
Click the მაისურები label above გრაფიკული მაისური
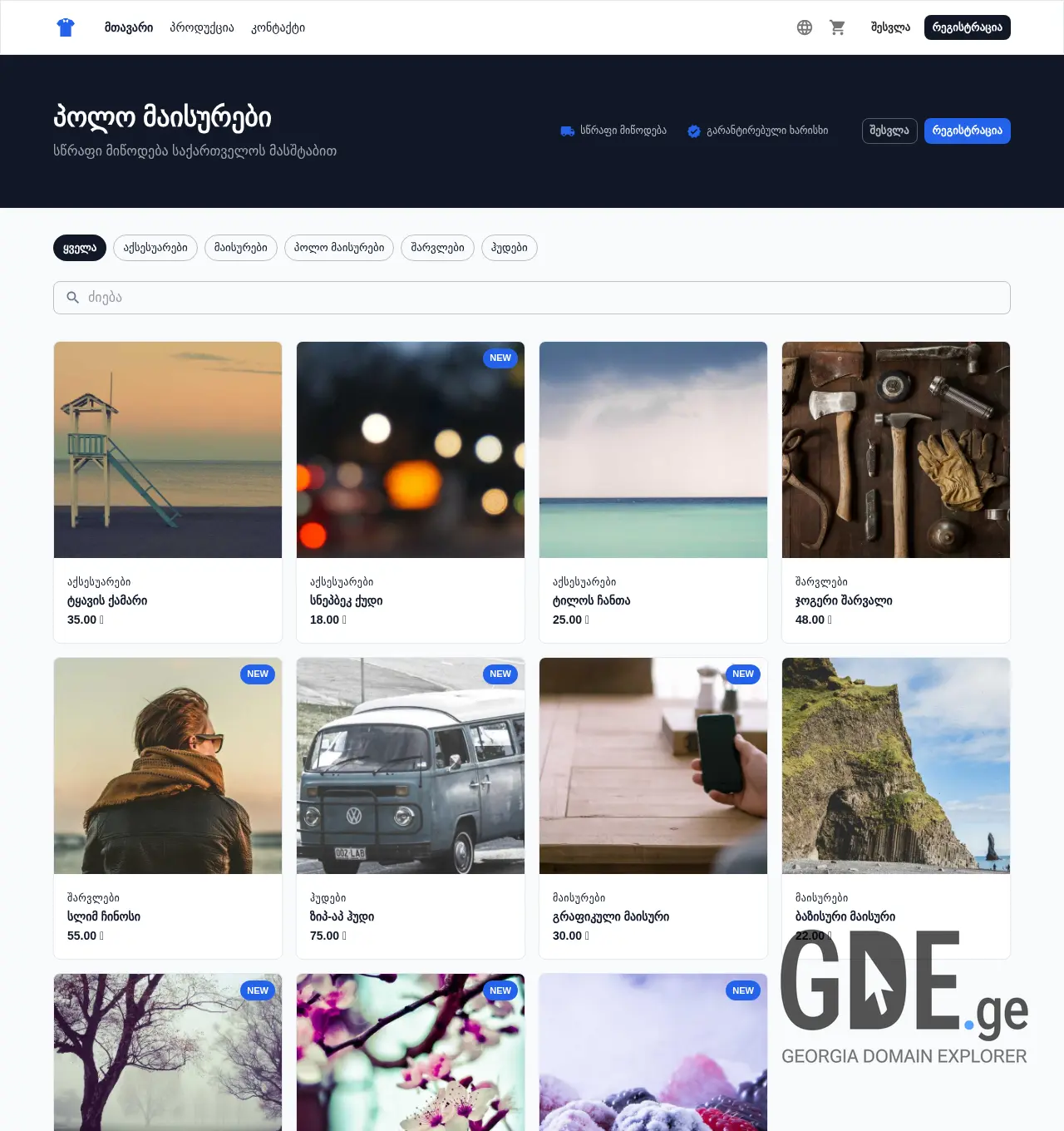[579, 898]
